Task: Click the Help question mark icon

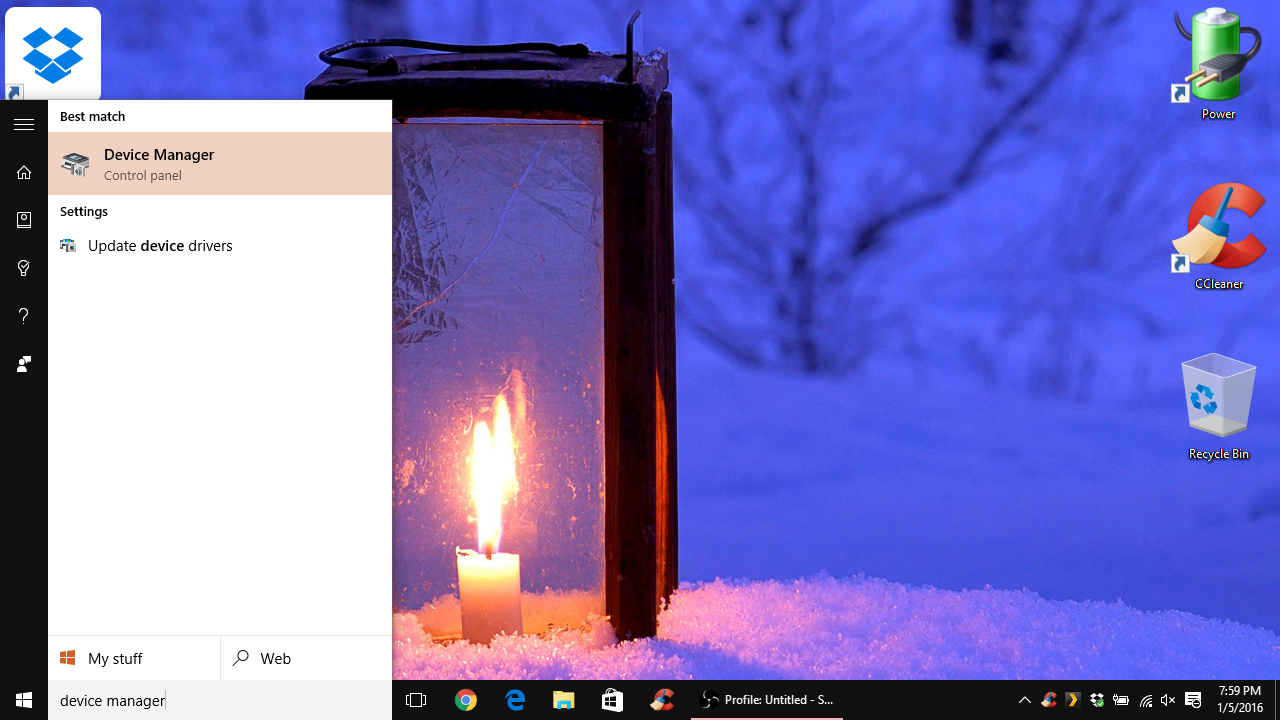Action: coord(24,316)
